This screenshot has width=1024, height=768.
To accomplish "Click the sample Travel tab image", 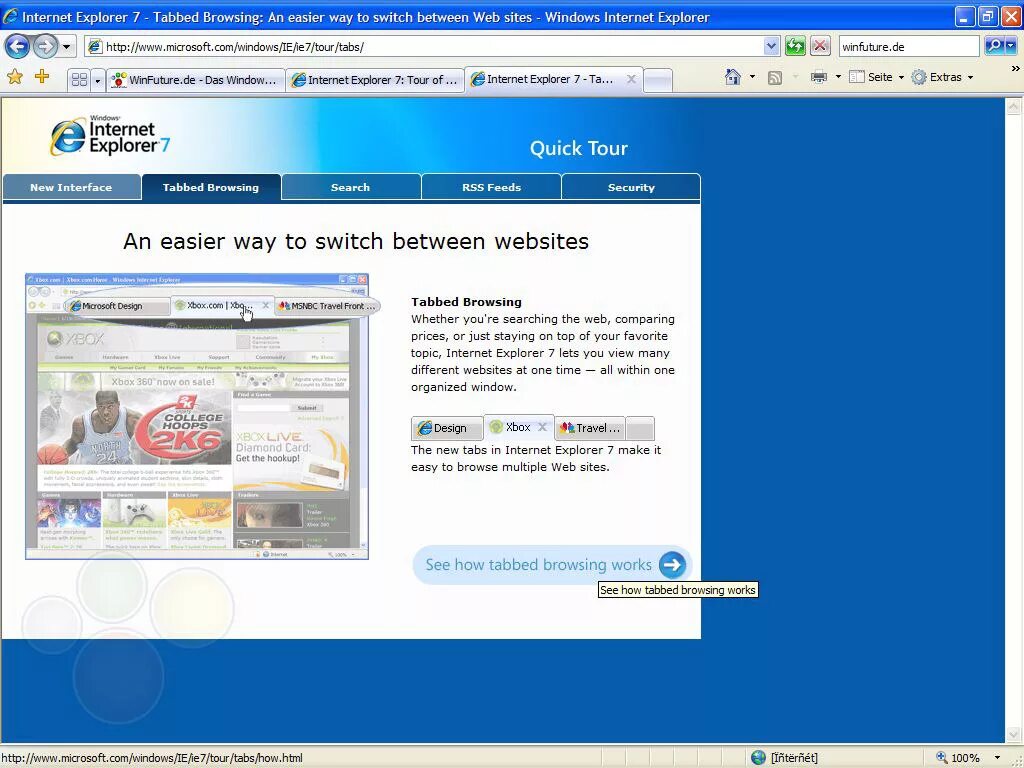I will (x=590, y=428).
